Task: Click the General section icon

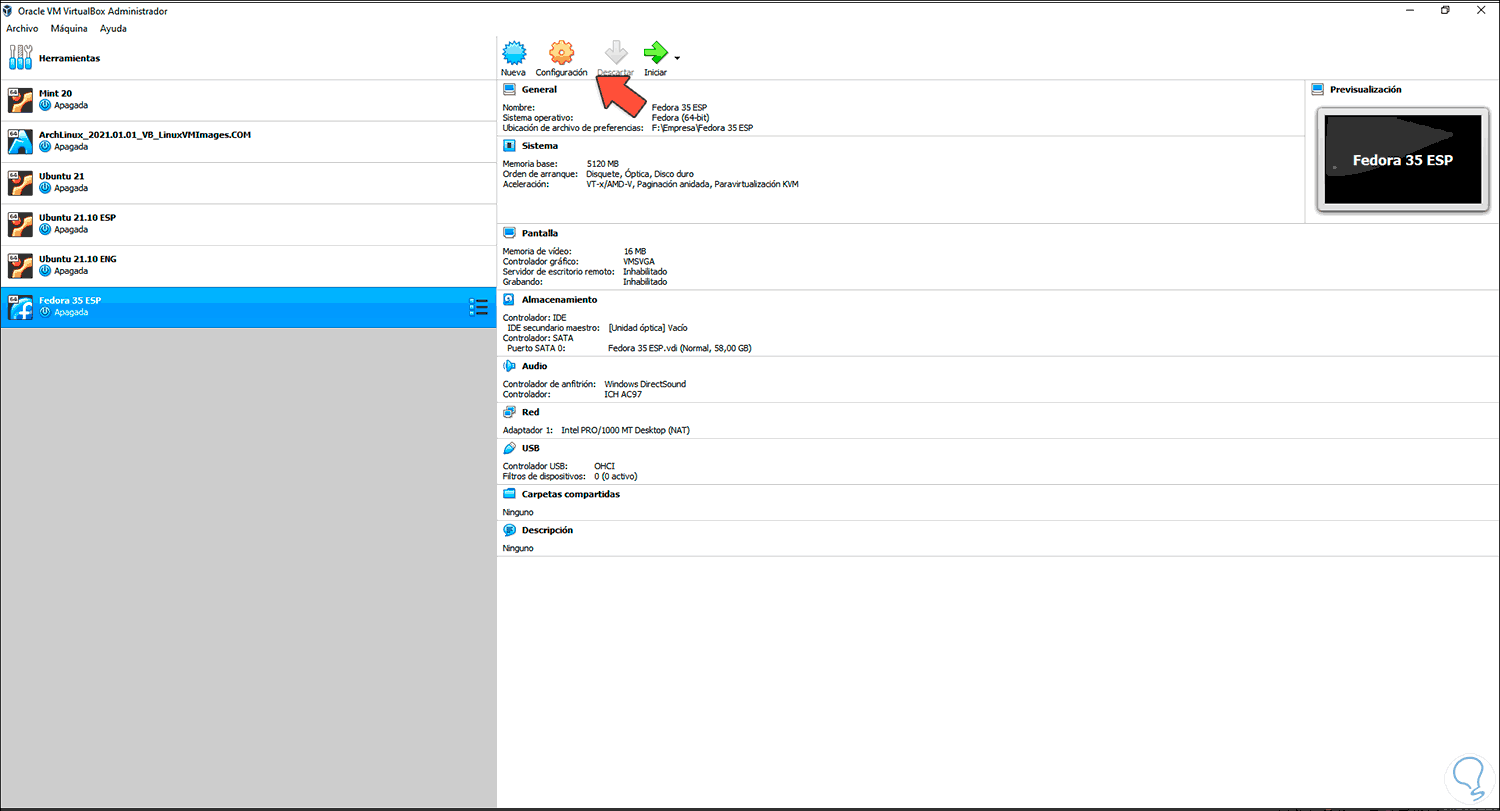Action: 509,89
